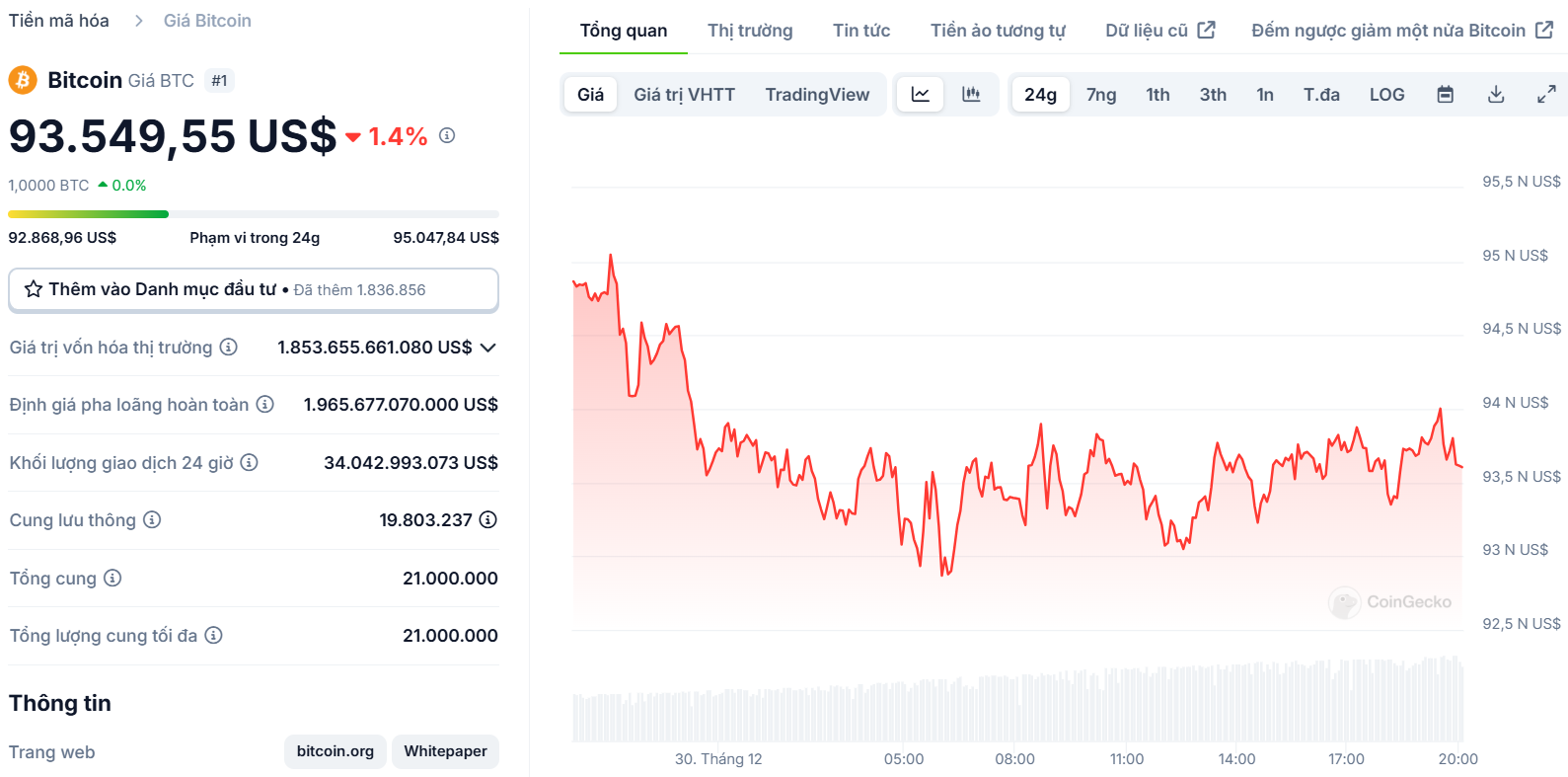This screenshot has height=777, width=1568.
Task: Open the Tổng quan tab
Action: (x=624, y=31)
